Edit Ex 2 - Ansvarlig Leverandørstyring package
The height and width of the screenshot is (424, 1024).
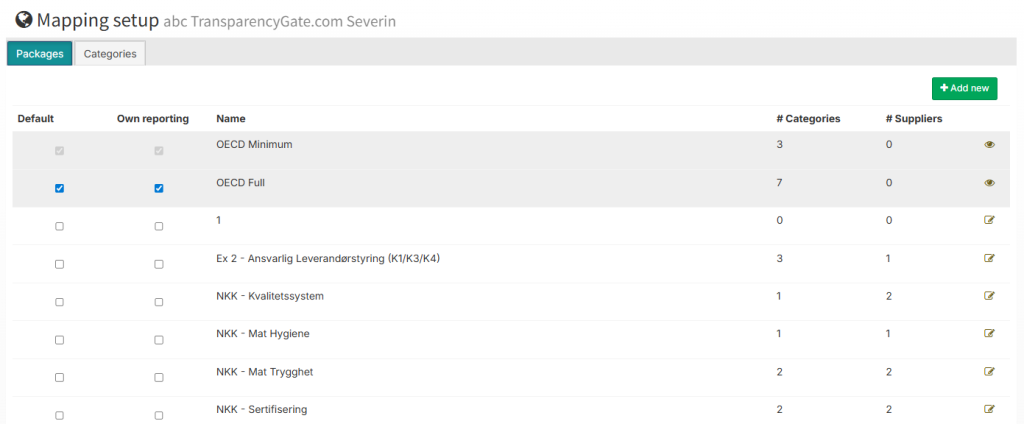pyautogui.click(x=989, y=258)
